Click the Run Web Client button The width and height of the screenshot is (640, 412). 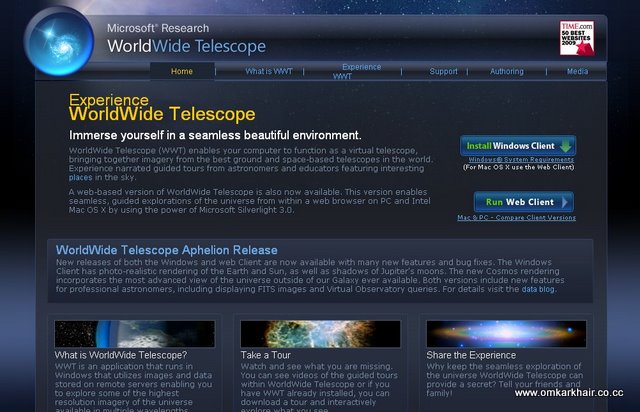(x=524, y=202)
